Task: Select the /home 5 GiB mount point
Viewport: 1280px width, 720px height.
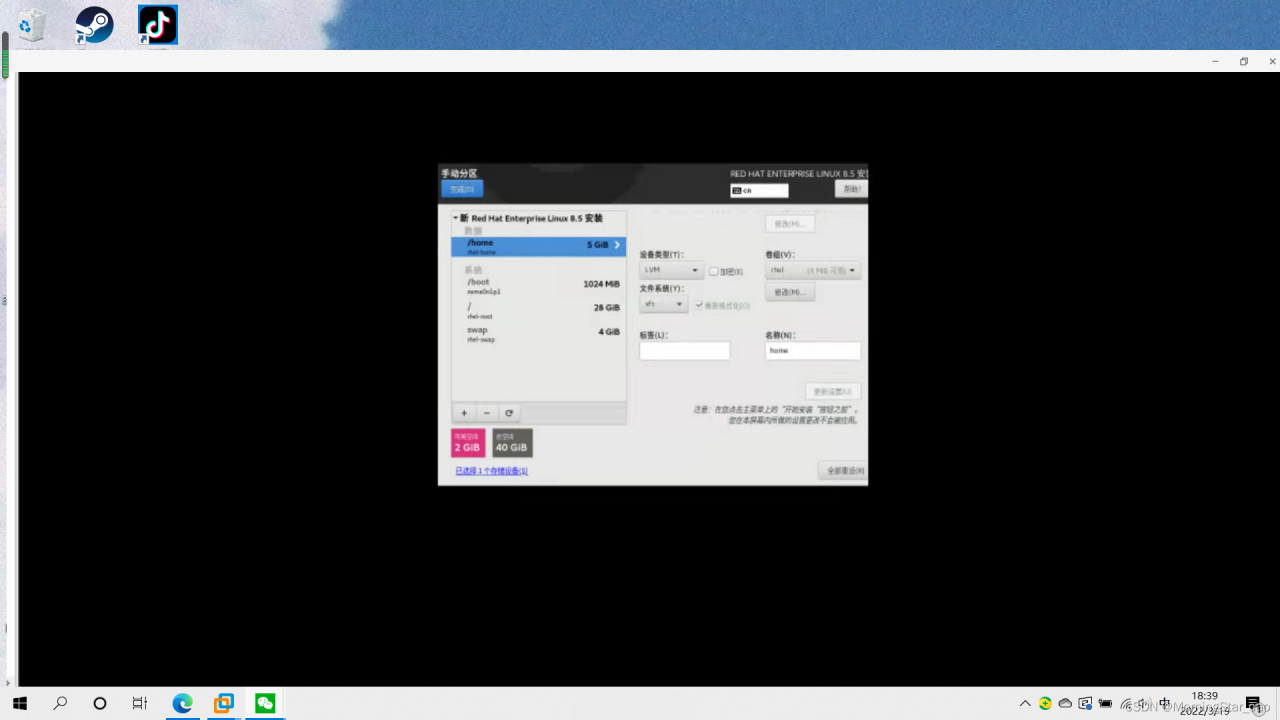Action: coord(538,246)
